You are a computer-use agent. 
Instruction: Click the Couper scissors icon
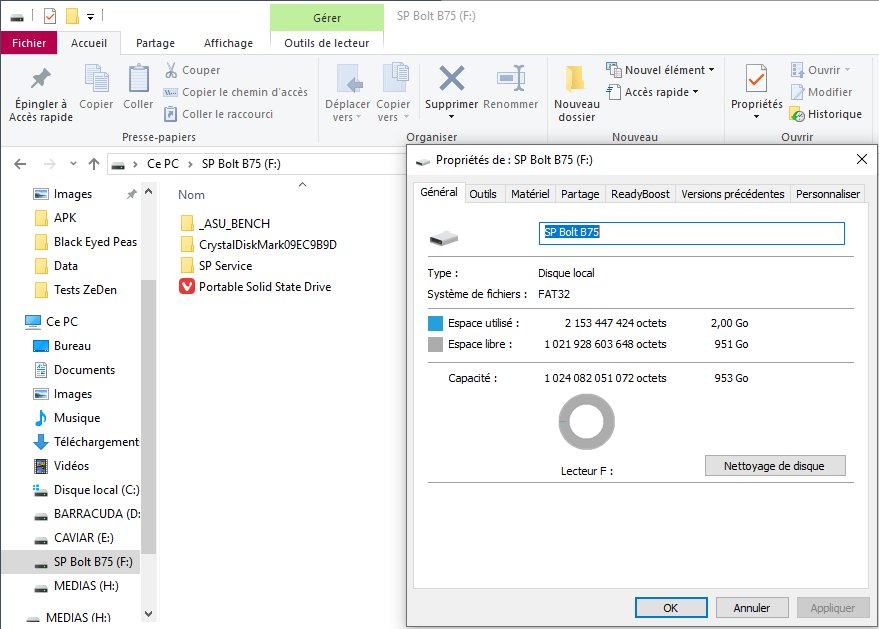click(x=171, y=70)
